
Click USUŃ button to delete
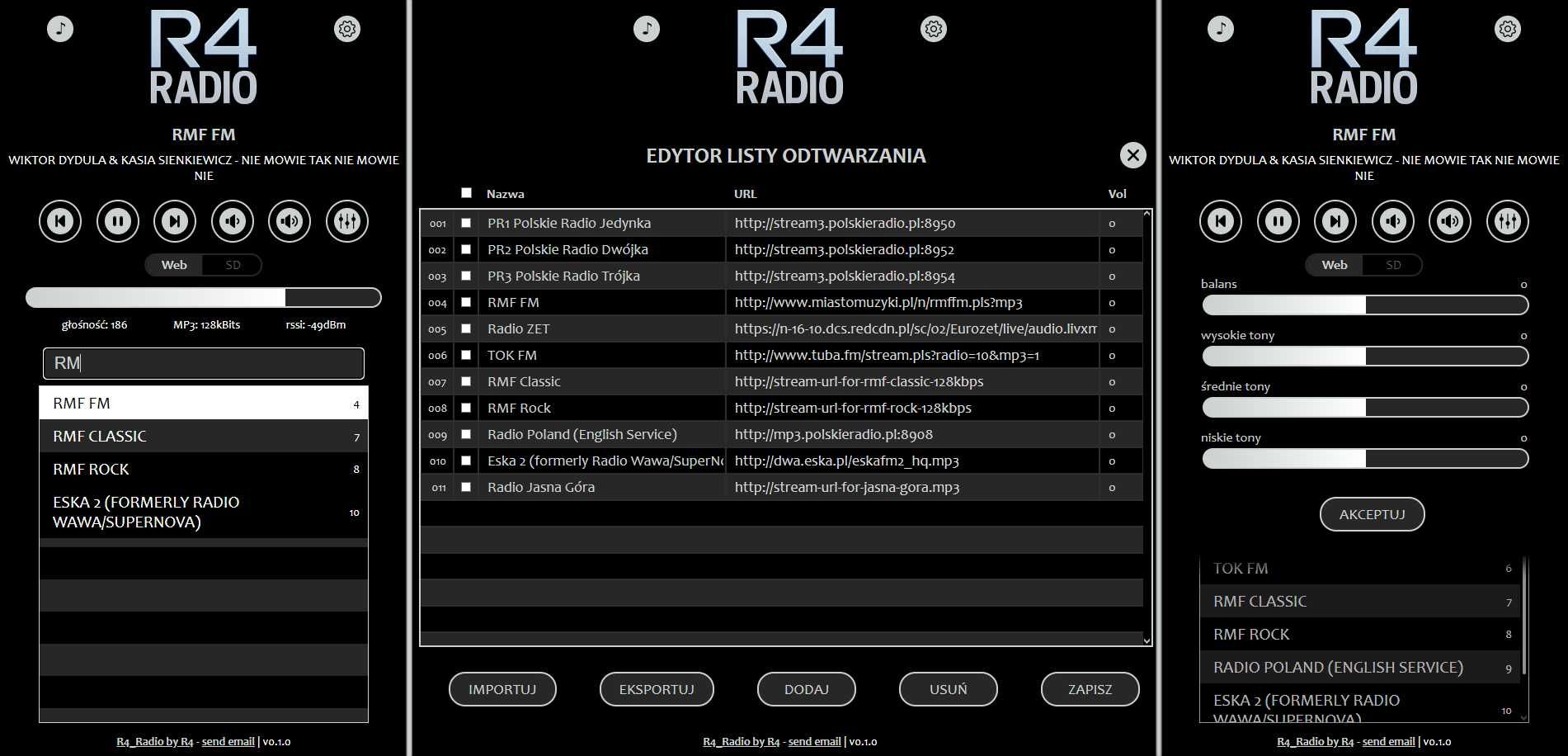tap(949, 689)
